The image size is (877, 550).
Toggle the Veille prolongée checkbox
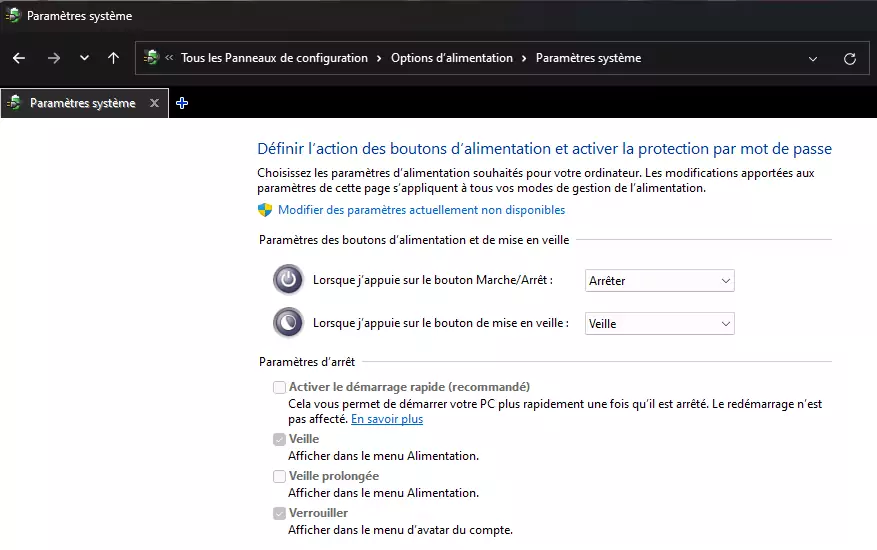[x=279, y=476]
